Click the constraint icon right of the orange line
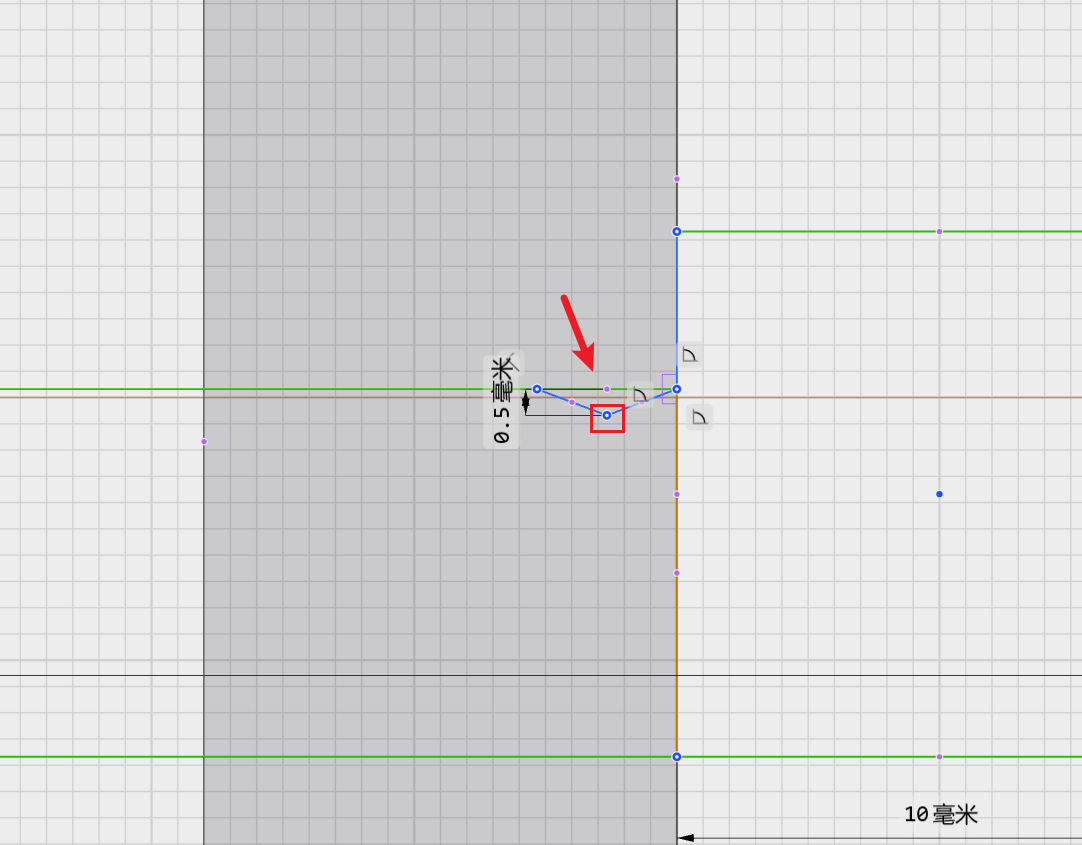 click(700, 417)
